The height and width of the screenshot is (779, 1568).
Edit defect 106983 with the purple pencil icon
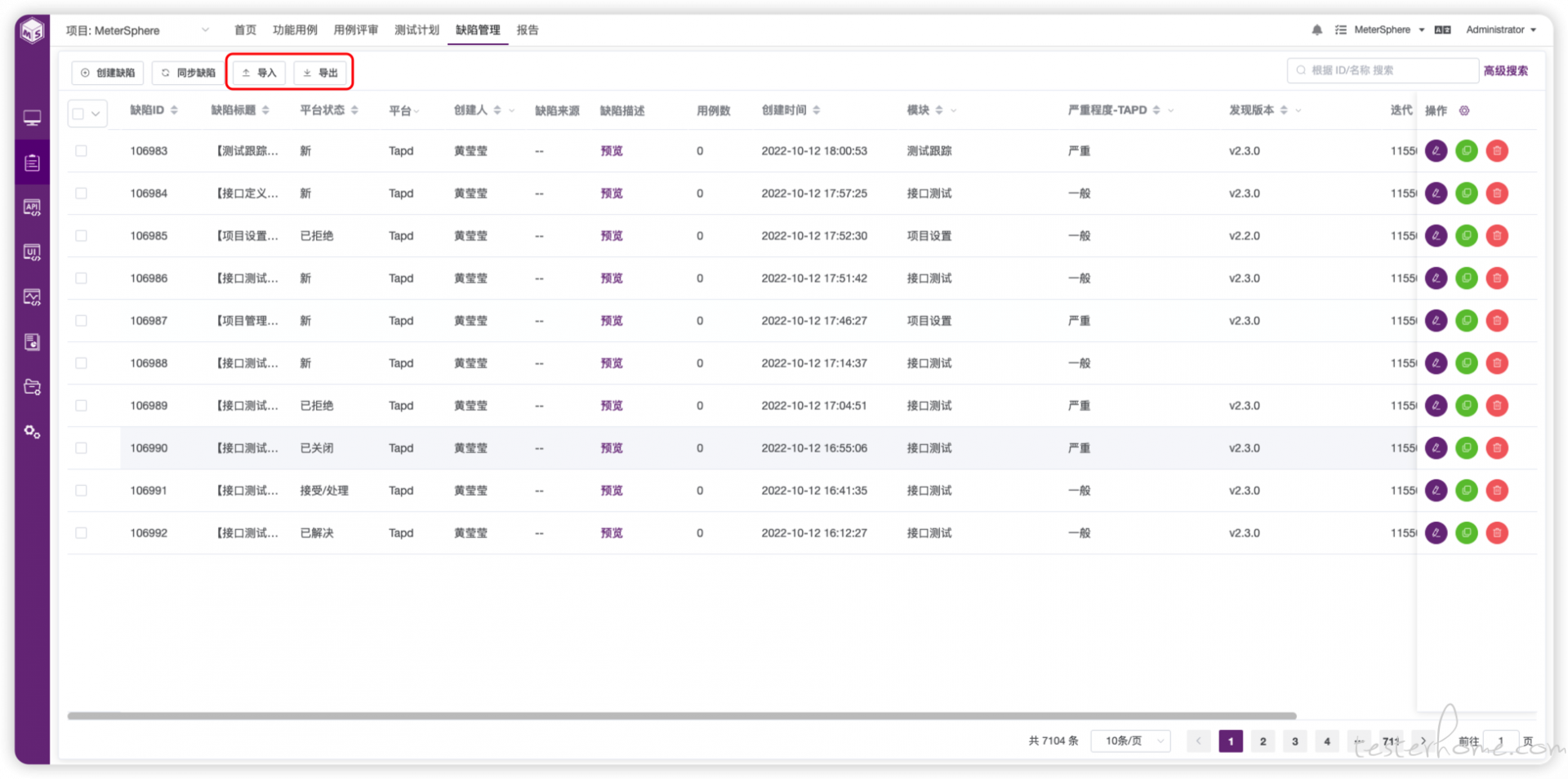(x=1436, y=150)
